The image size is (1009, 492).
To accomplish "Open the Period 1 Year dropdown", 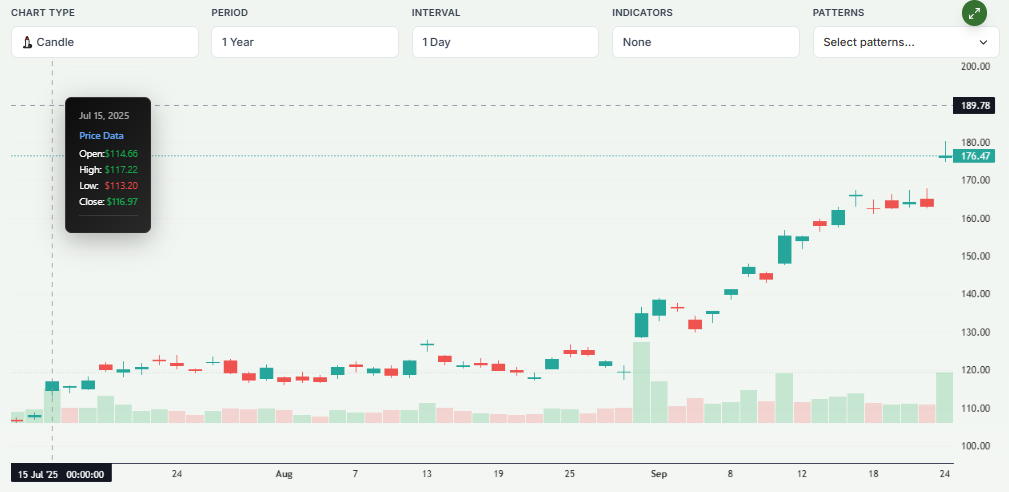I will click(305, 42).
